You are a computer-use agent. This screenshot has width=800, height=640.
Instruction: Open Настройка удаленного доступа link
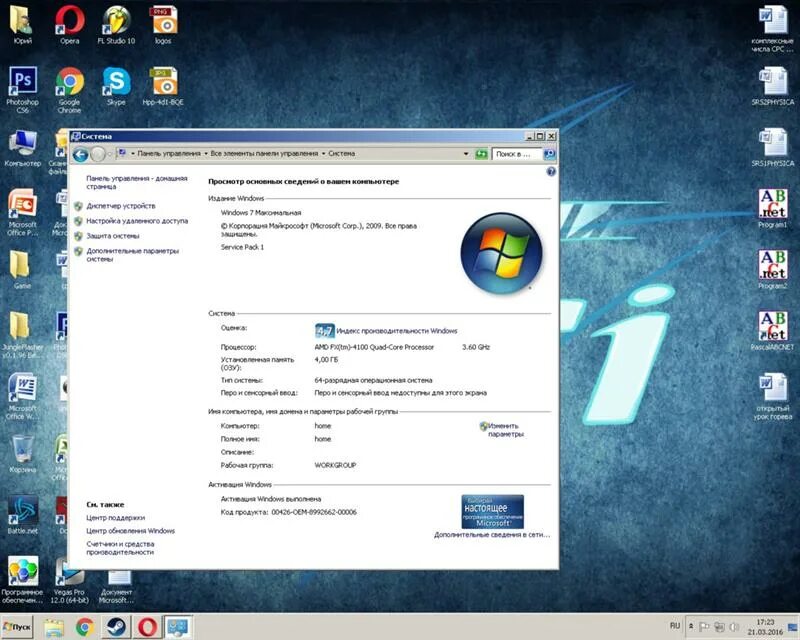pyautogui.click(x=137, y=221)
